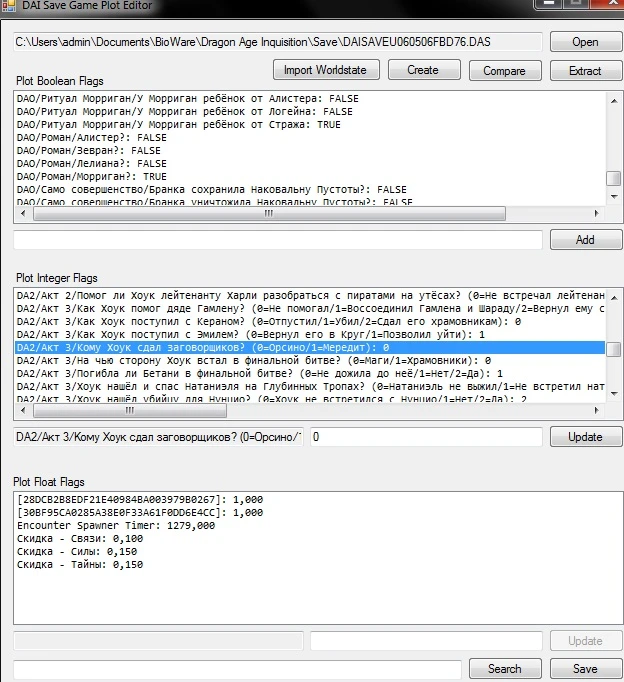Select row 'Хоук нашёл и спас Натаниэля'
The height and width of the screenshot is (682, 624).
pos(311,387)
